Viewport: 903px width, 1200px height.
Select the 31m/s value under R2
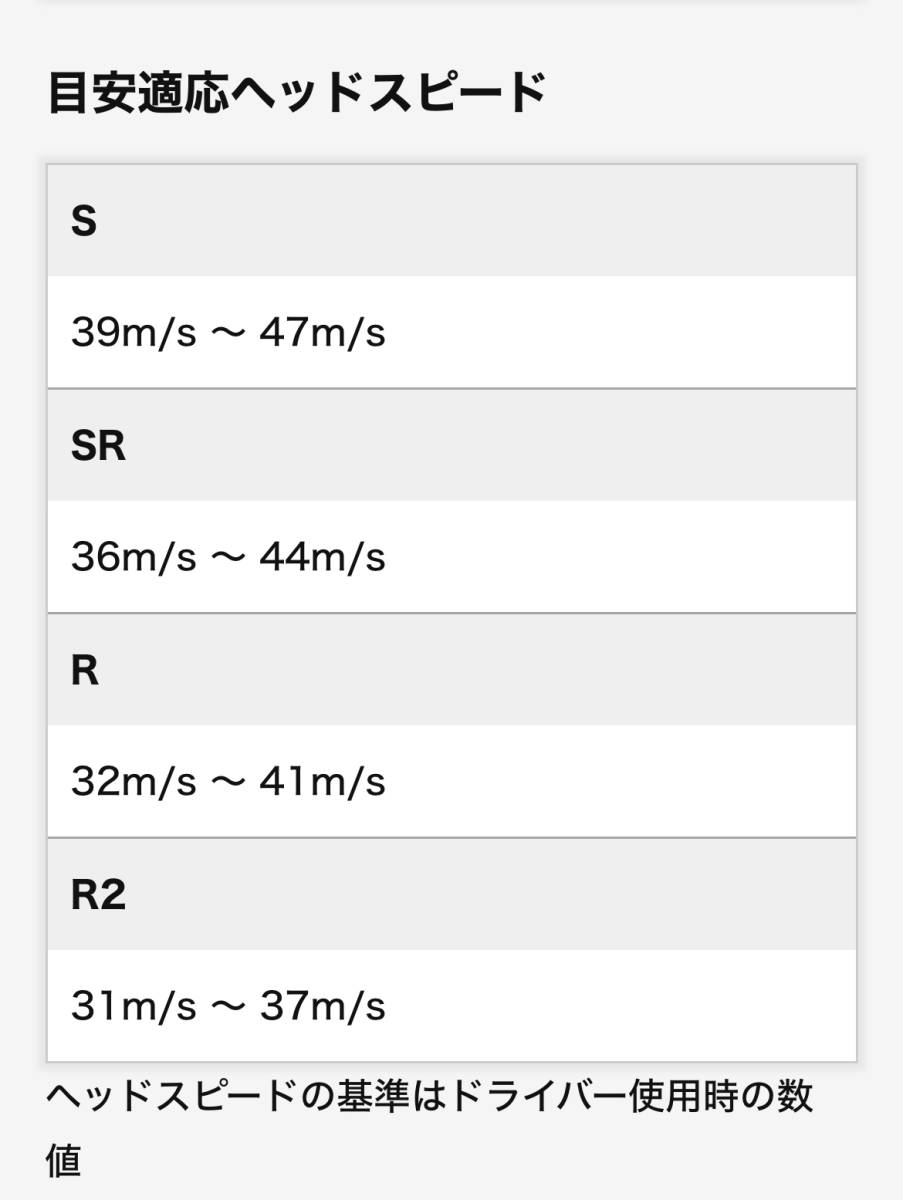(133, 1006)
